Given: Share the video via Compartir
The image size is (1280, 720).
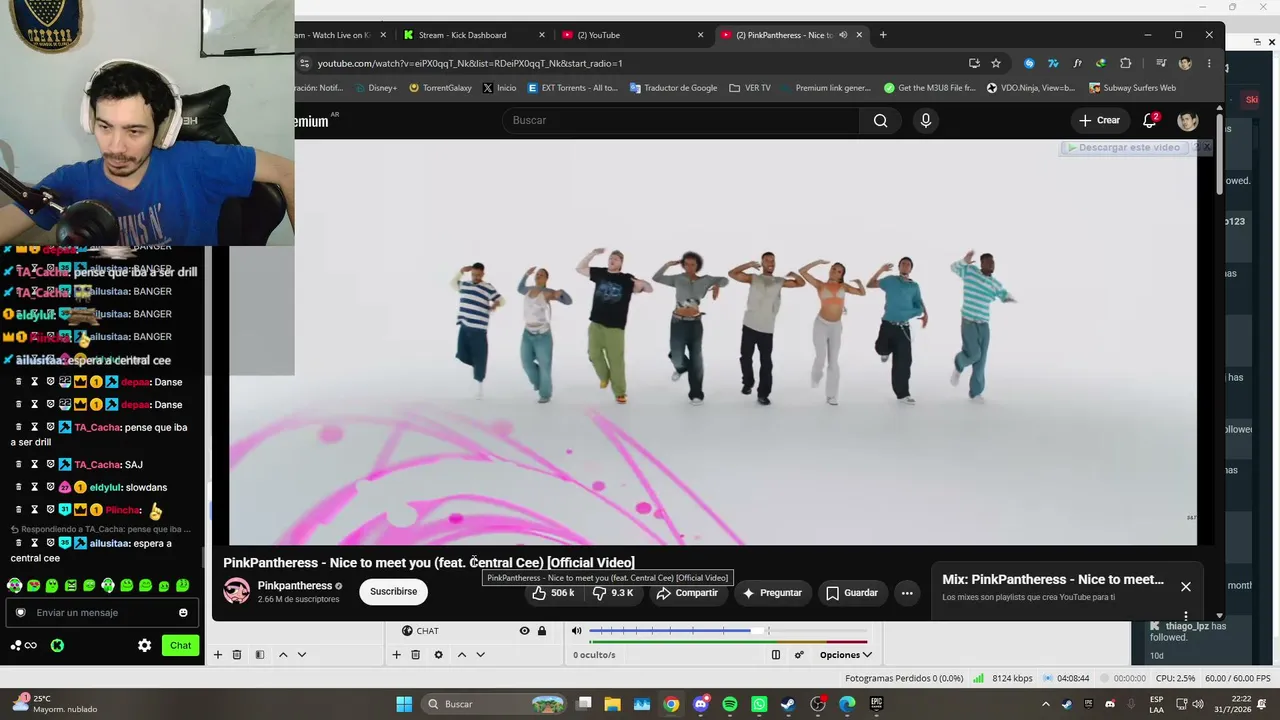Looking at the screenshot, I should 687,593.
